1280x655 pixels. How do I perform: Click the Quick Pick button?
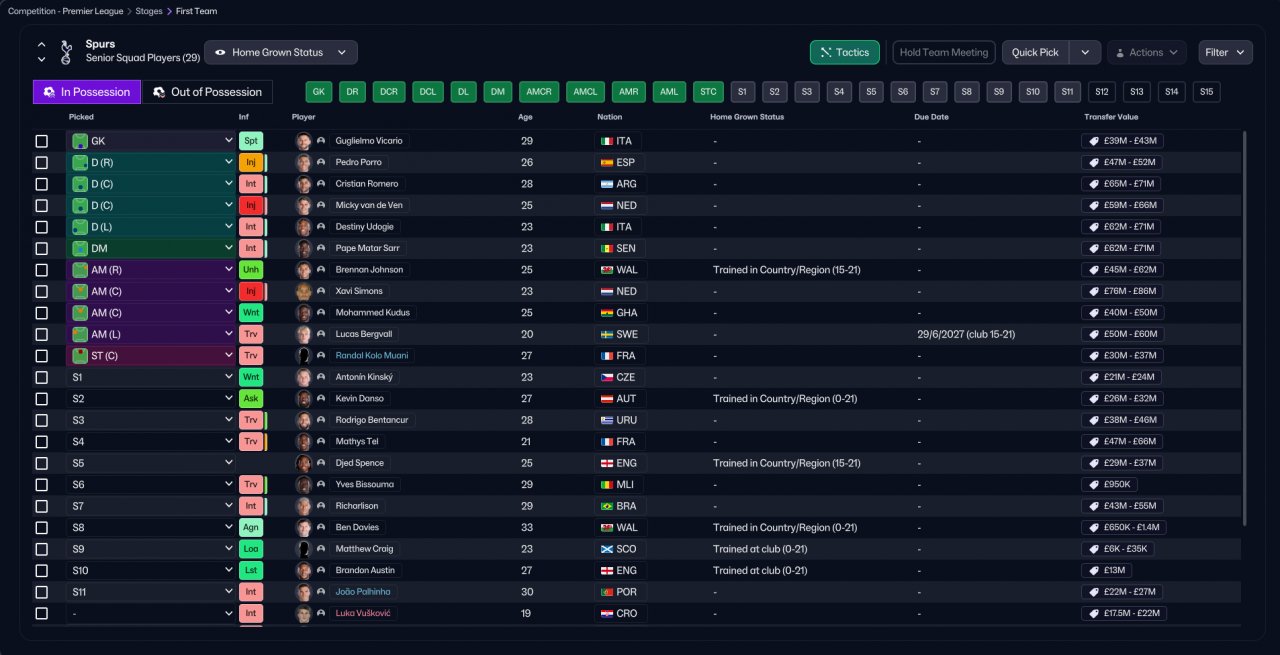pyautogui.click(x=1035, y=52)
